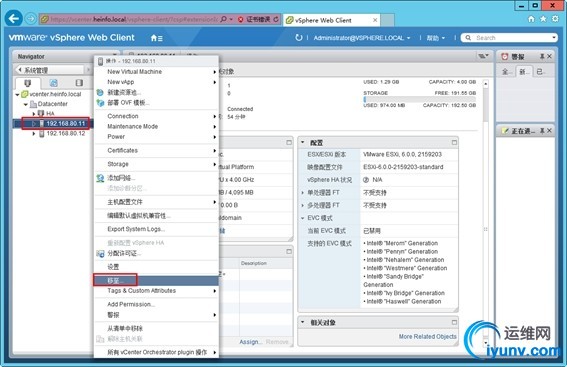Viewport: 567px width, 367px height.
Task: Select host 192.168.80.12 in the tree
Action: [66, 133]
